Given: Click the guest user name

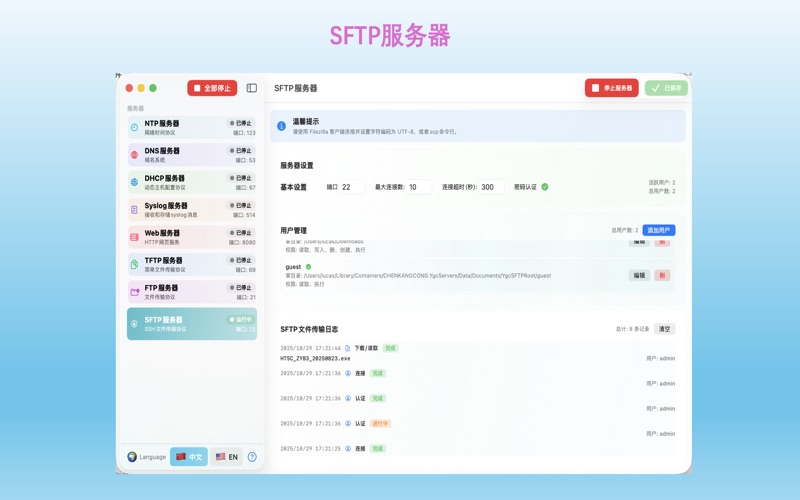Looking at the screenshot, I should click(293, 267).
